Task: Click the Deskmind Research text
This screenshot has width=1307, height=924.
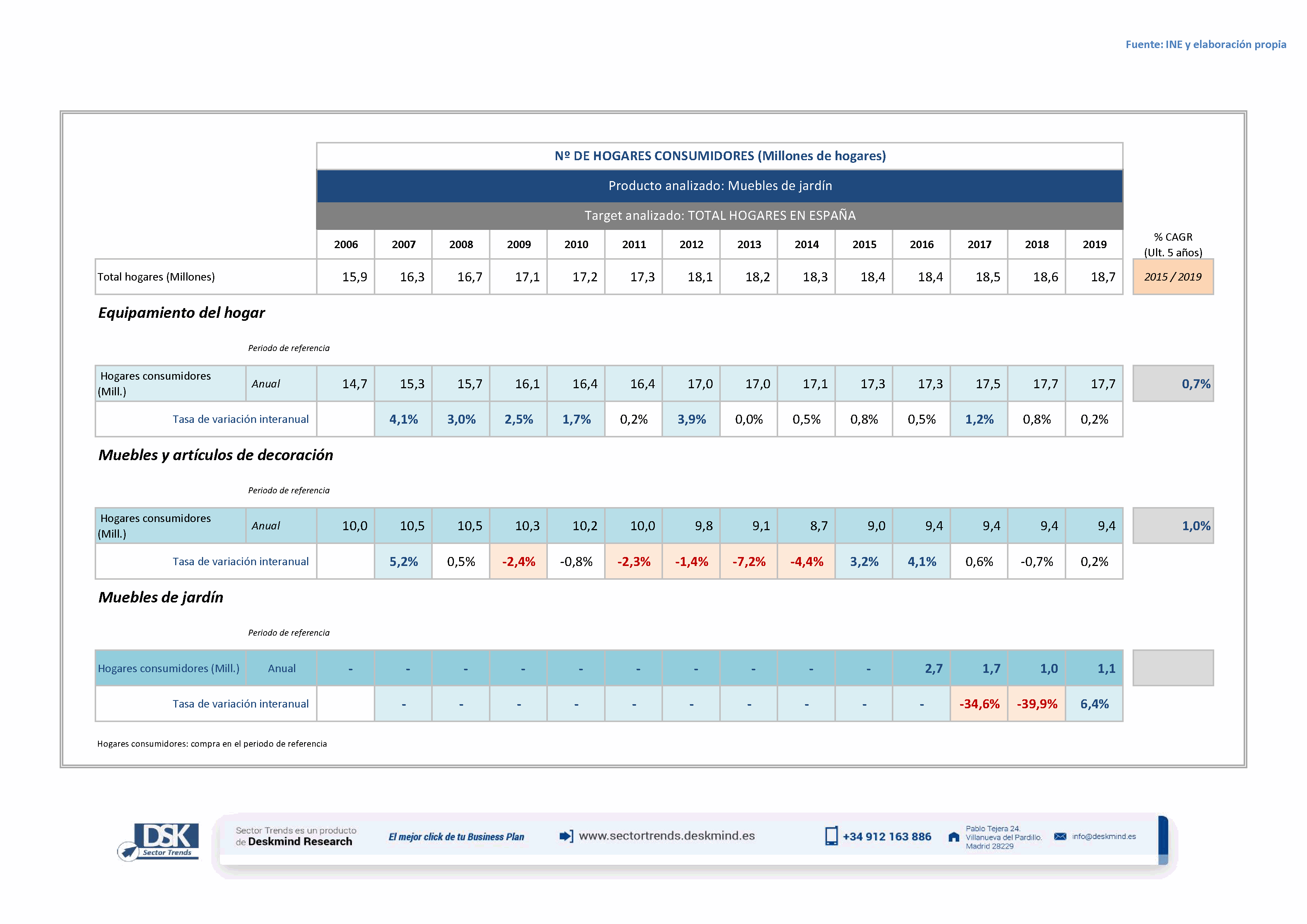Action: (300, 842)
